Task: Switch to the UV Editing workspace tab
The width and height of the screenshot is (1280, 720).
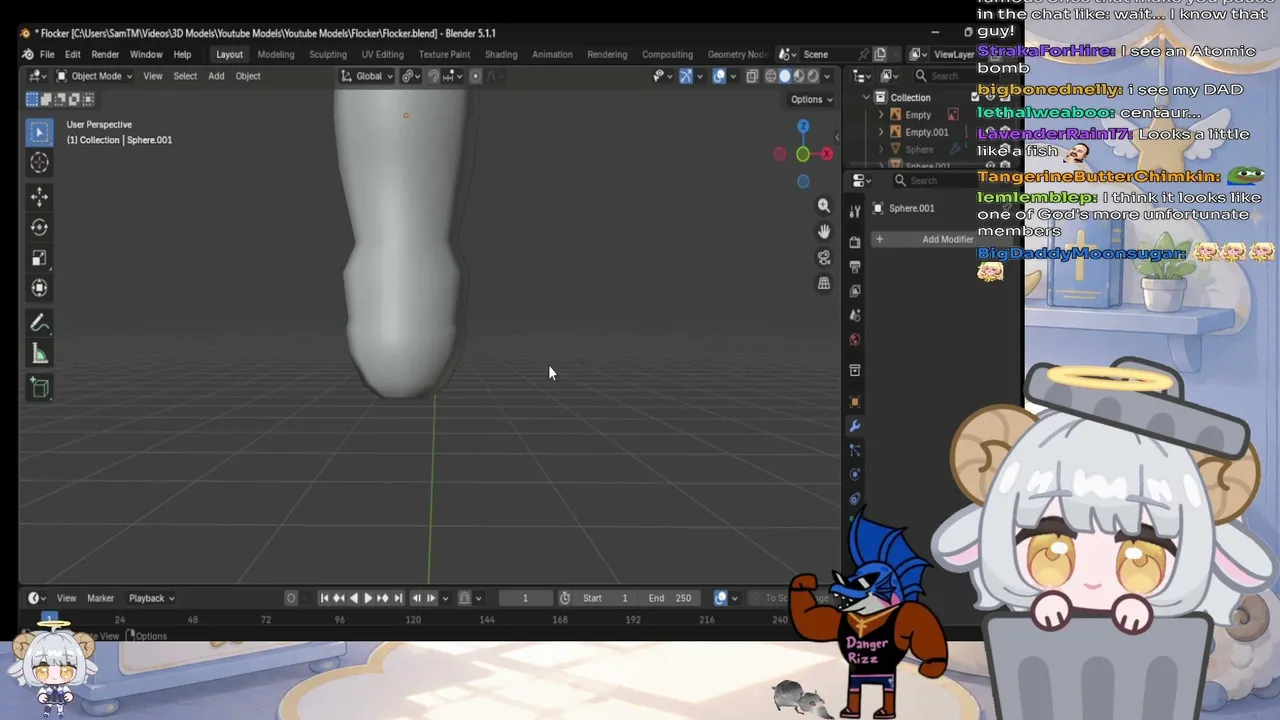Action: [383, 54]
